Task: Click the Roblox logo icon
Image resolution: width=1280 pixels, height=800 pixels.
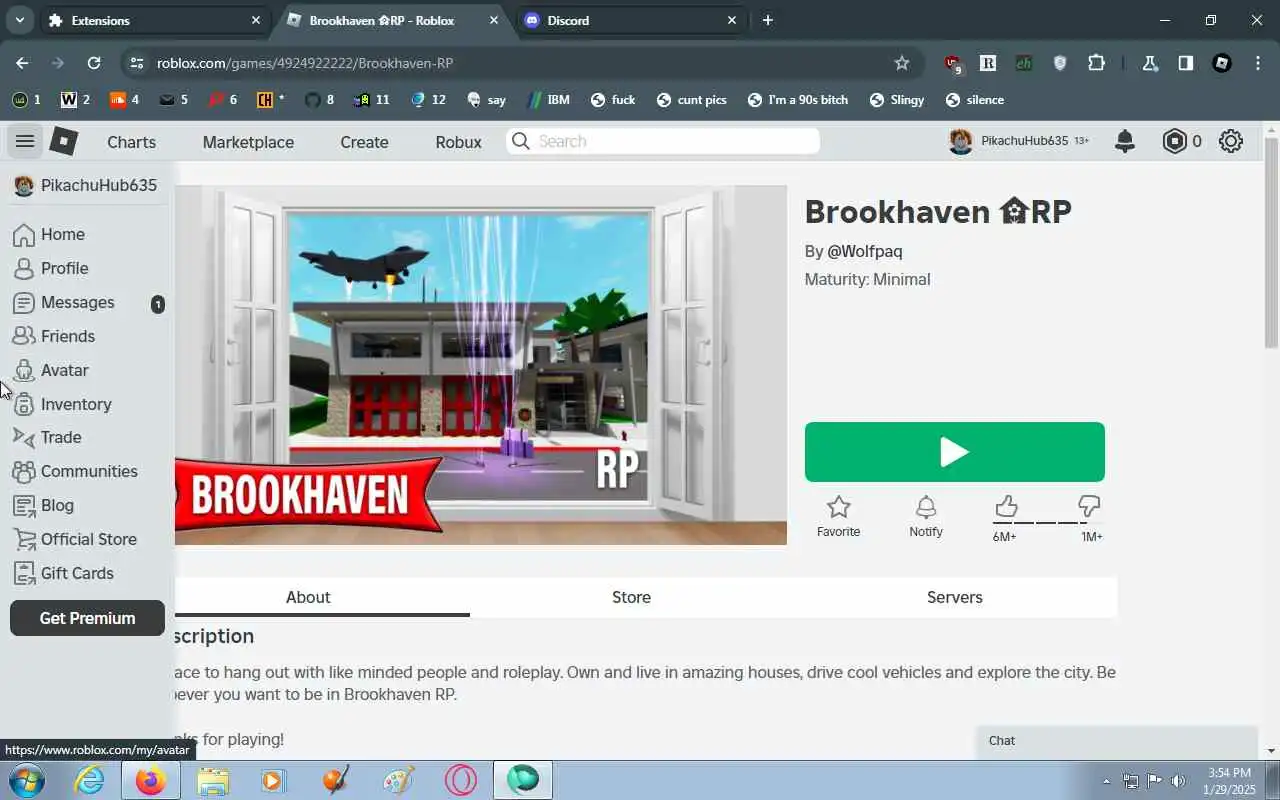Action: point(64,141)
